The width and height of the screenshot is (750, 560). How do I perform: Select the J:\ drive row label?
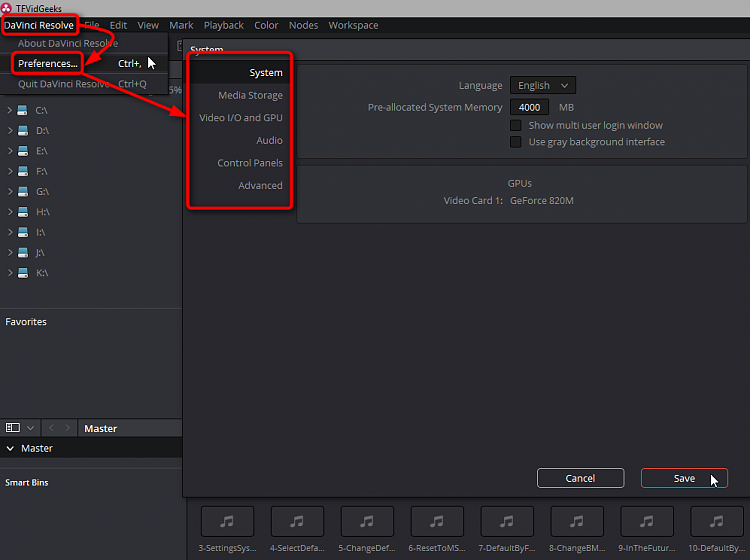coord(40,253)
